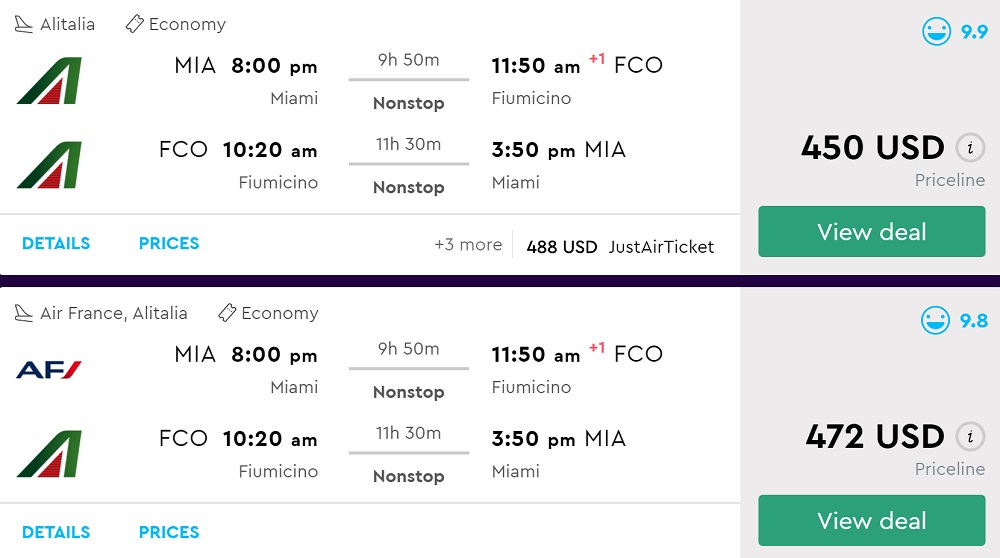Expand the +3 more price options
The width and height of the screenshot is (1000, 558).
coord(468,245)
